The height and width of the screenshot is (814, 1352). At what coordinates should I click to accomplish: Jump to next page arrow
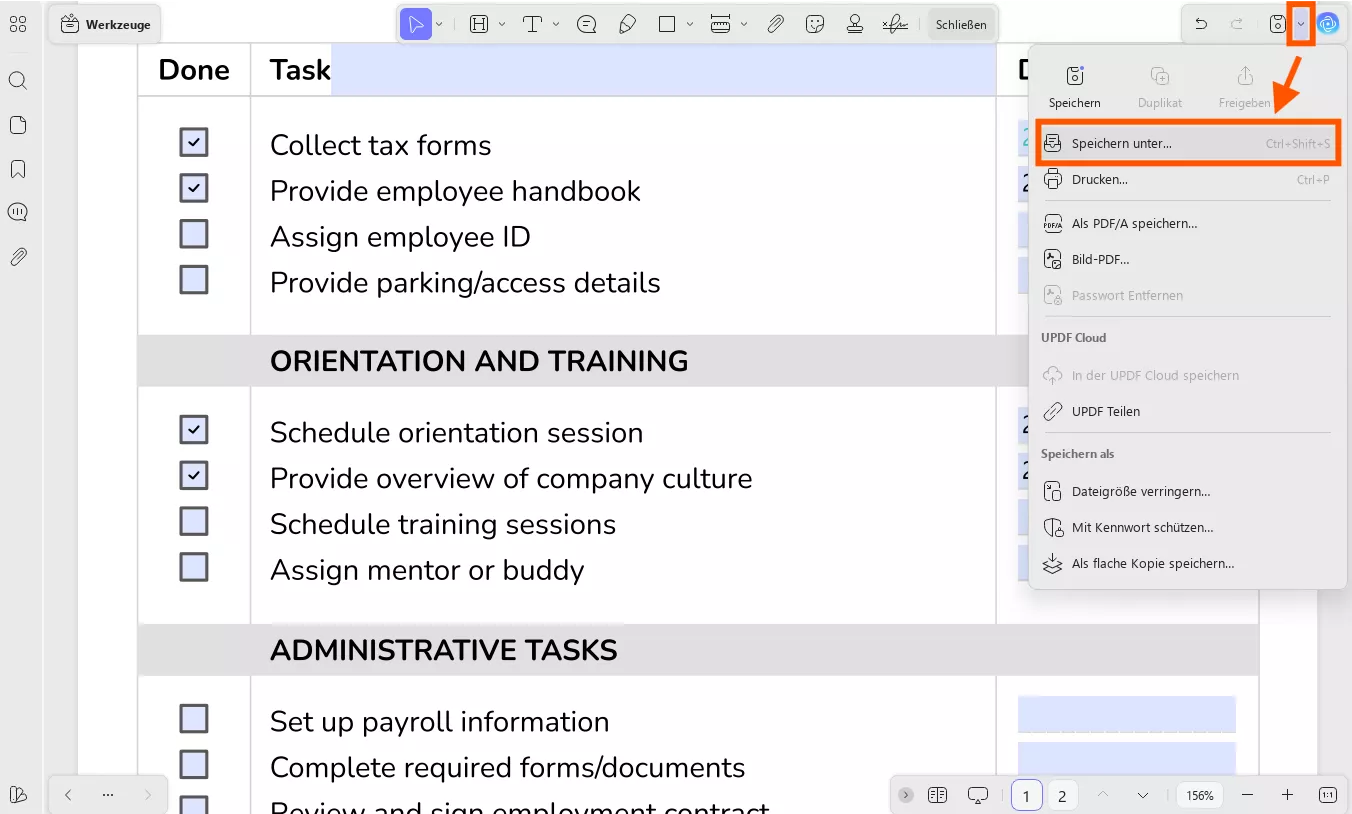(x=1143, y=795)
